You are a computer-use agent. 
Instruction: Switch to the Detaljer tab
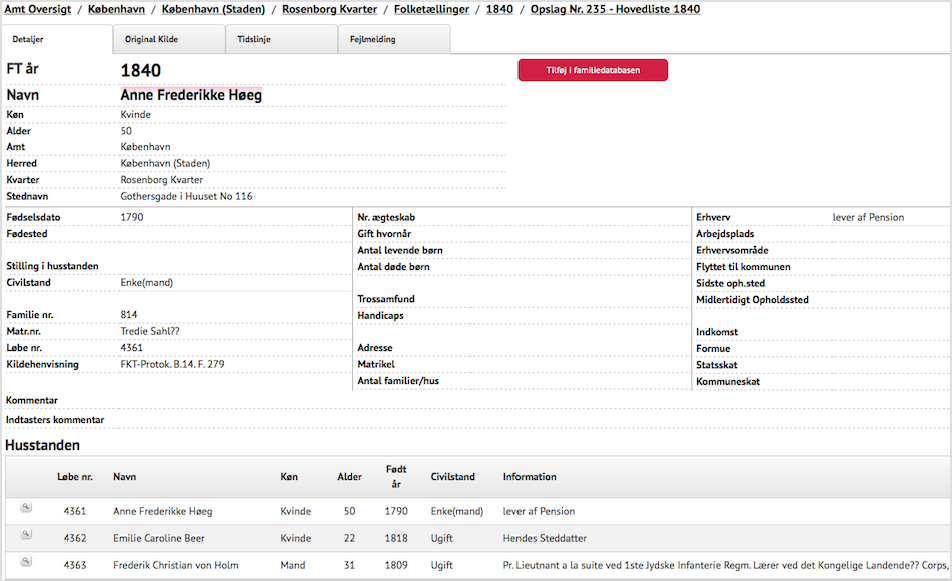27,40
